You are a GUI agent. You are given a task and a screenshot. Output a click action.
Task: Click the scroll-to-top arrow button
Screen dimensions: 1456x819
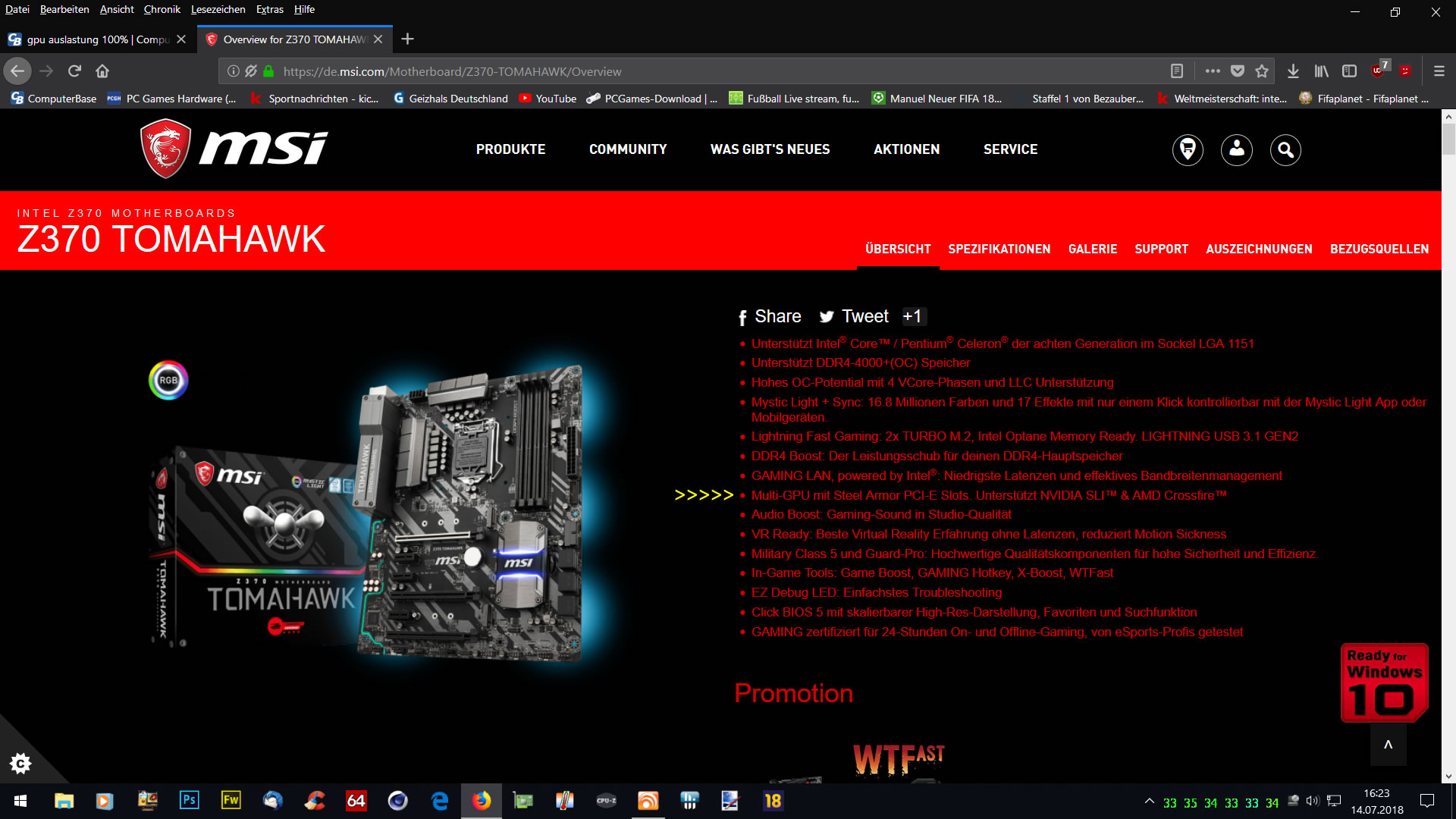tap(1388, 745)
